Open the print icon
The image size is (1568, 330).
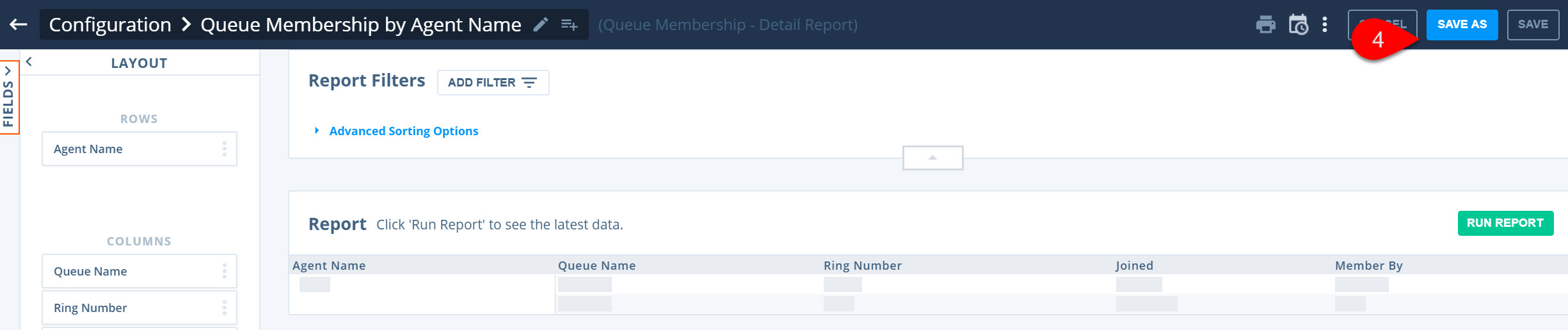click(x=1265, y=25)
